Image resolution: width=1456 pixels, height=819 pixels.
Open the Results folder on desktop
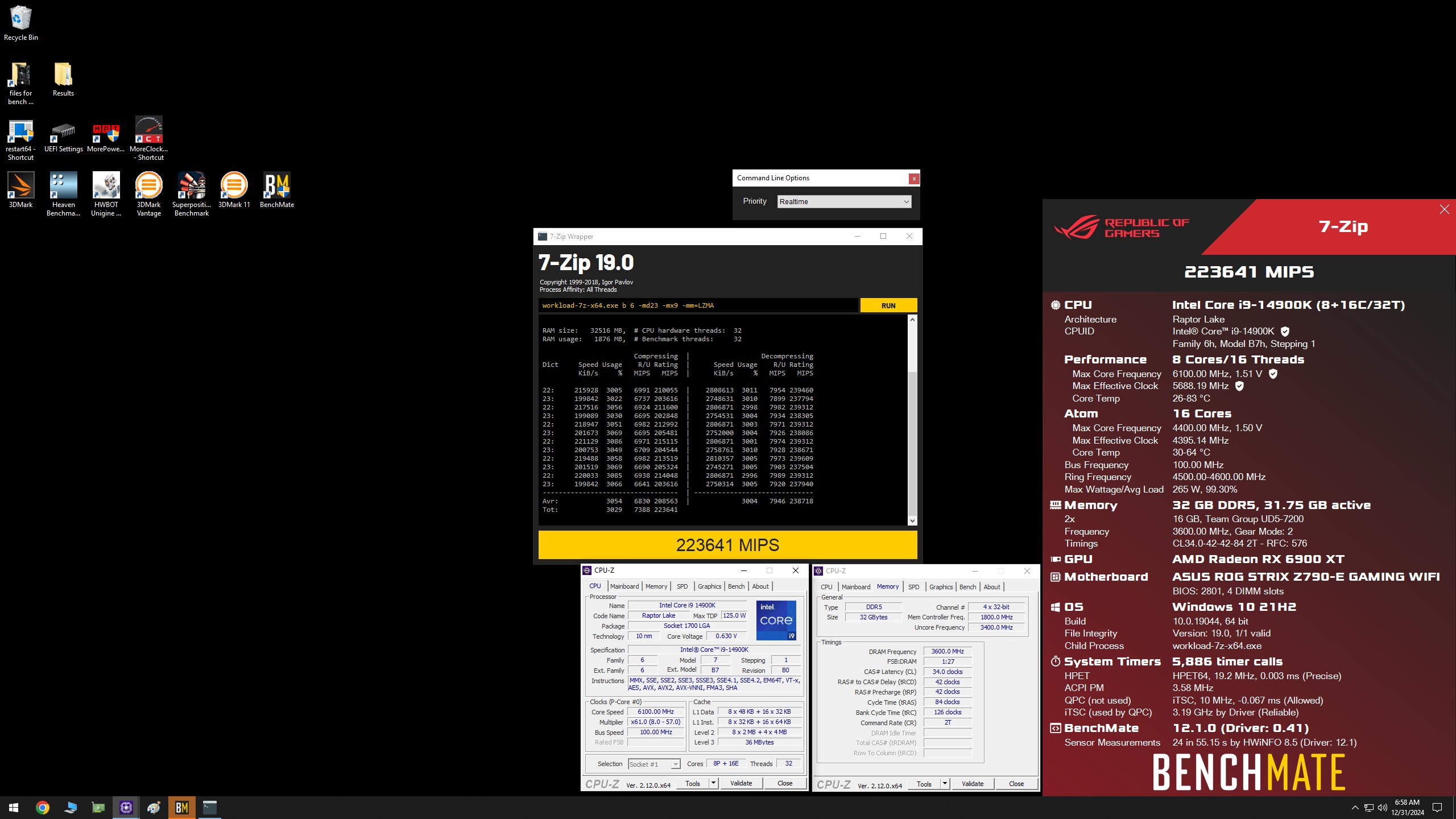coord(63,79)
